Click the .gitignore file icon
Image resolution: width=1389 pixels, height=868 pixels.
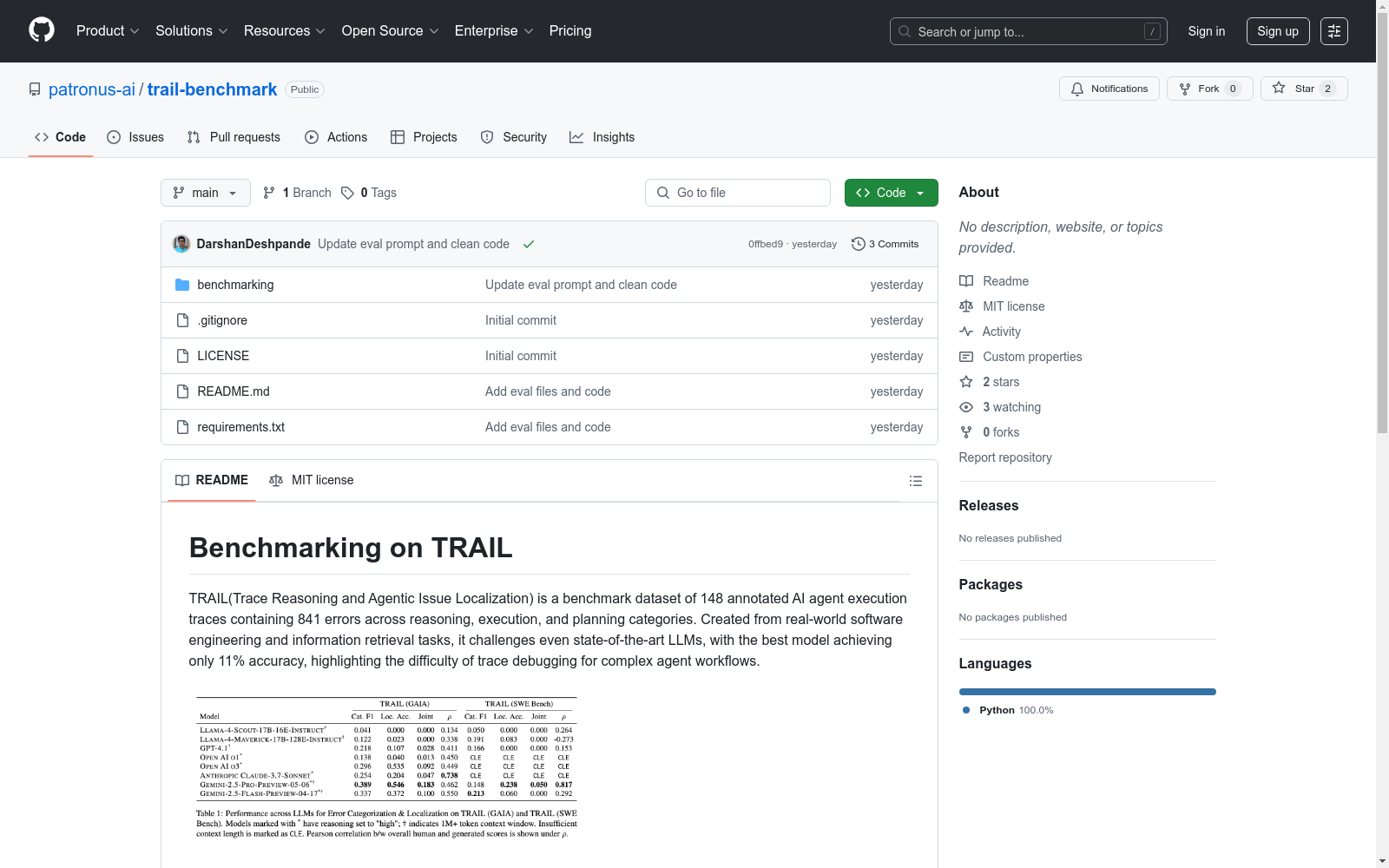(x=182, y=320)
